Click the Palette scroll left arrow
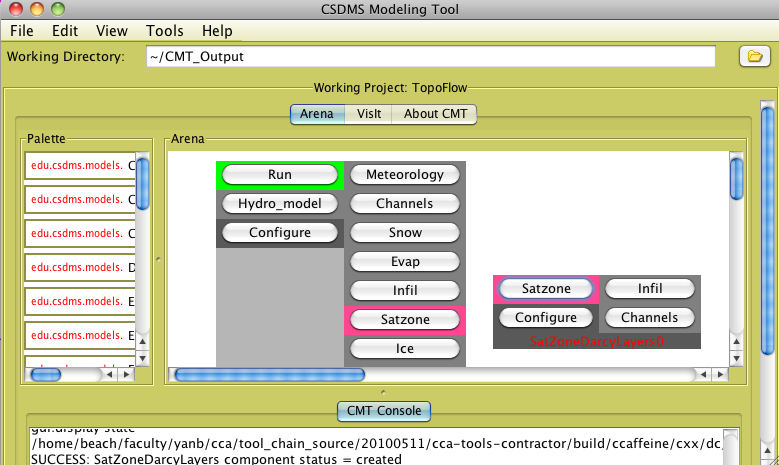The image size is (779, 465). point(110,375)
